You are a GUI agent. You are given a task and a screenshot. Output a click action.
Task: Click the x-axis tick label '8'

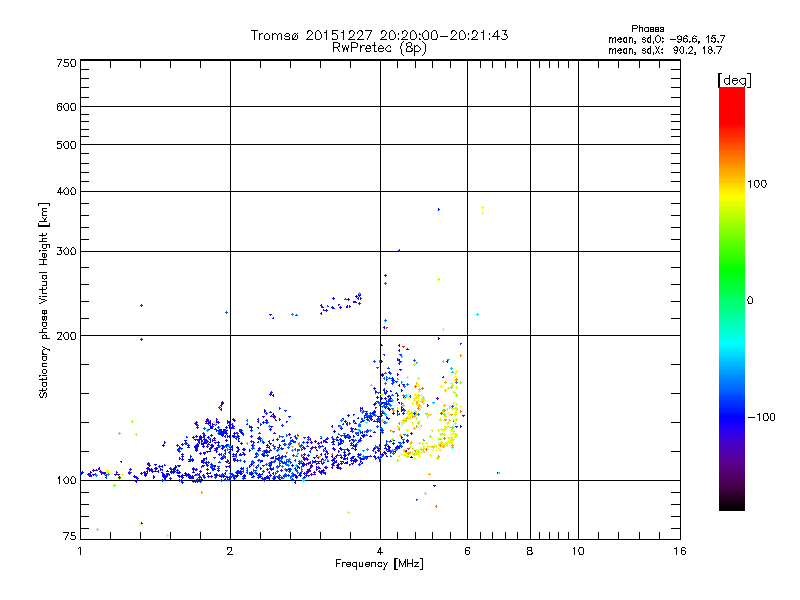530,551
